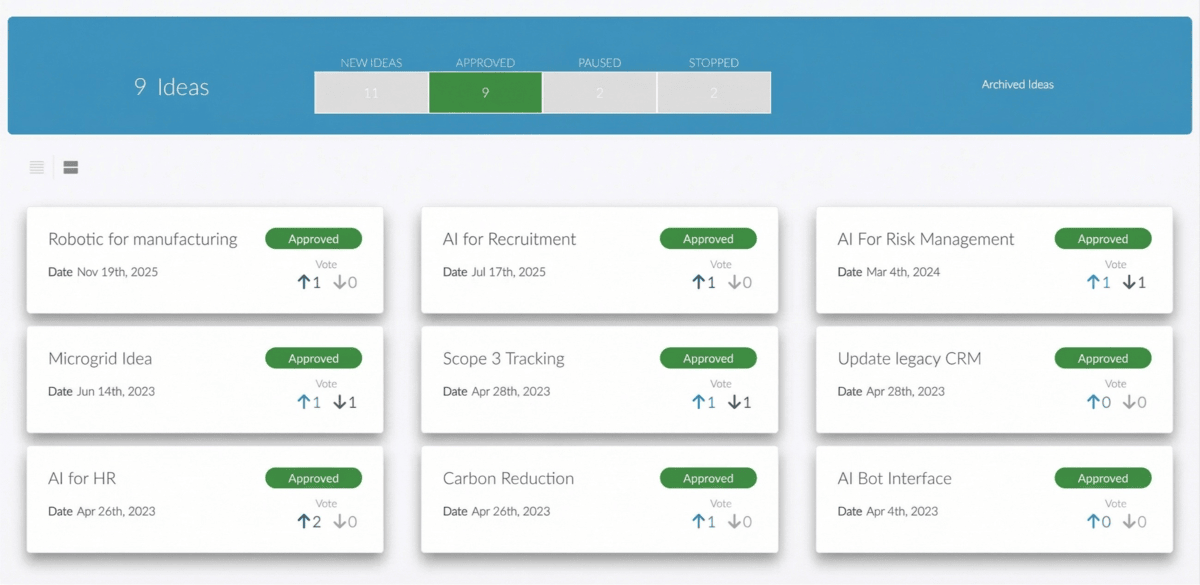
Task: Upvote the AI for HR idea
Action: pyautogui.click(x=305, y=521)
